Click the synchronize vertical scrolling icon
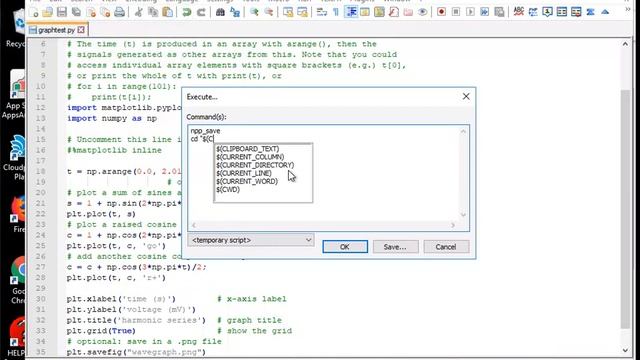This screenshot has height=360, width=640. [288, 12]
